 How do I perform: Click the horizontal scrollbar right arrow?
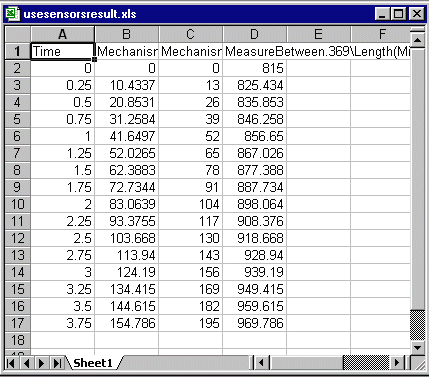pyautogui.click(x=397, y=362)
